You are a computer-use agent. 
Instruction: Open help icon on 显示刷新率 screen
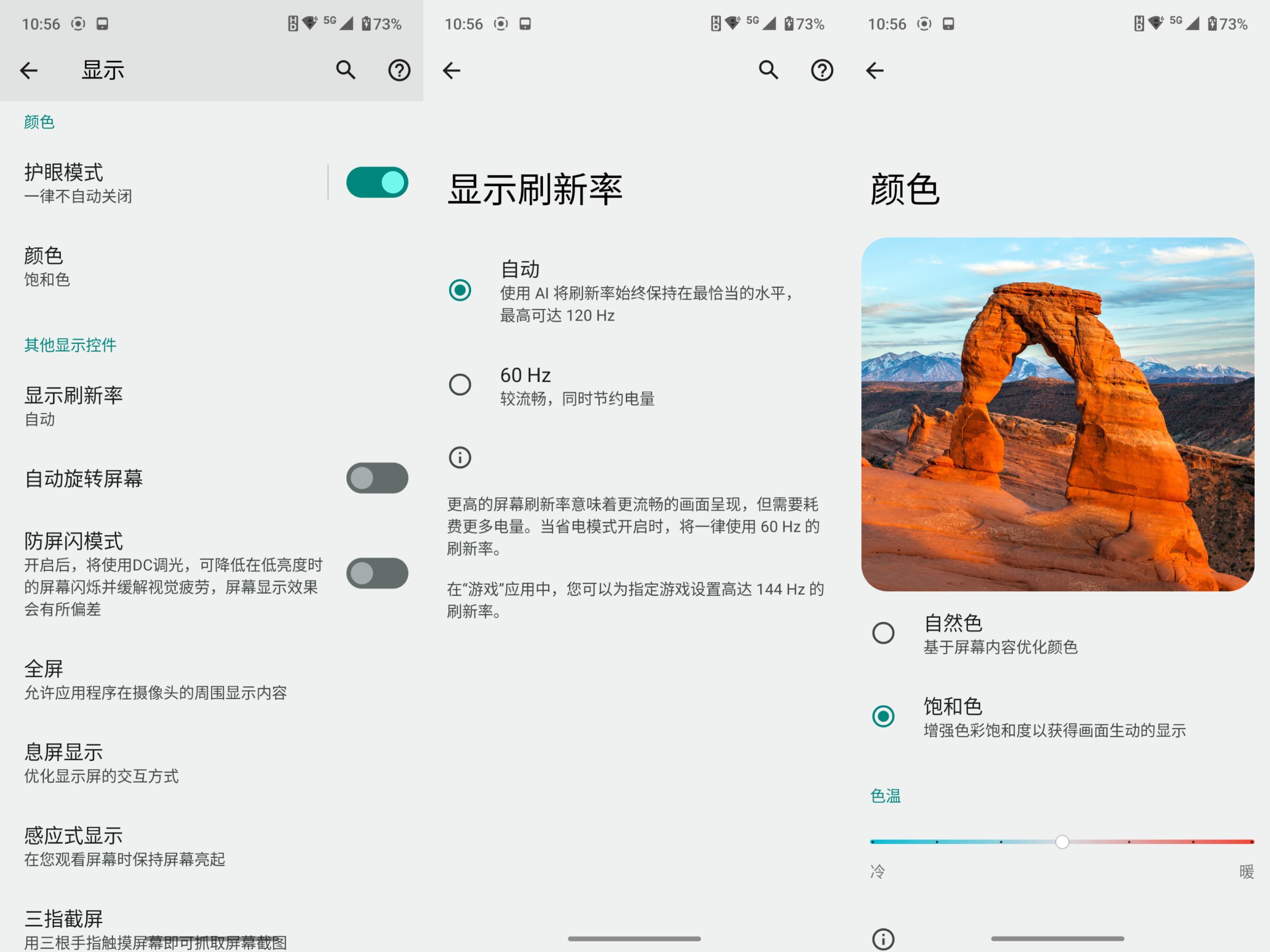point(822,70)
